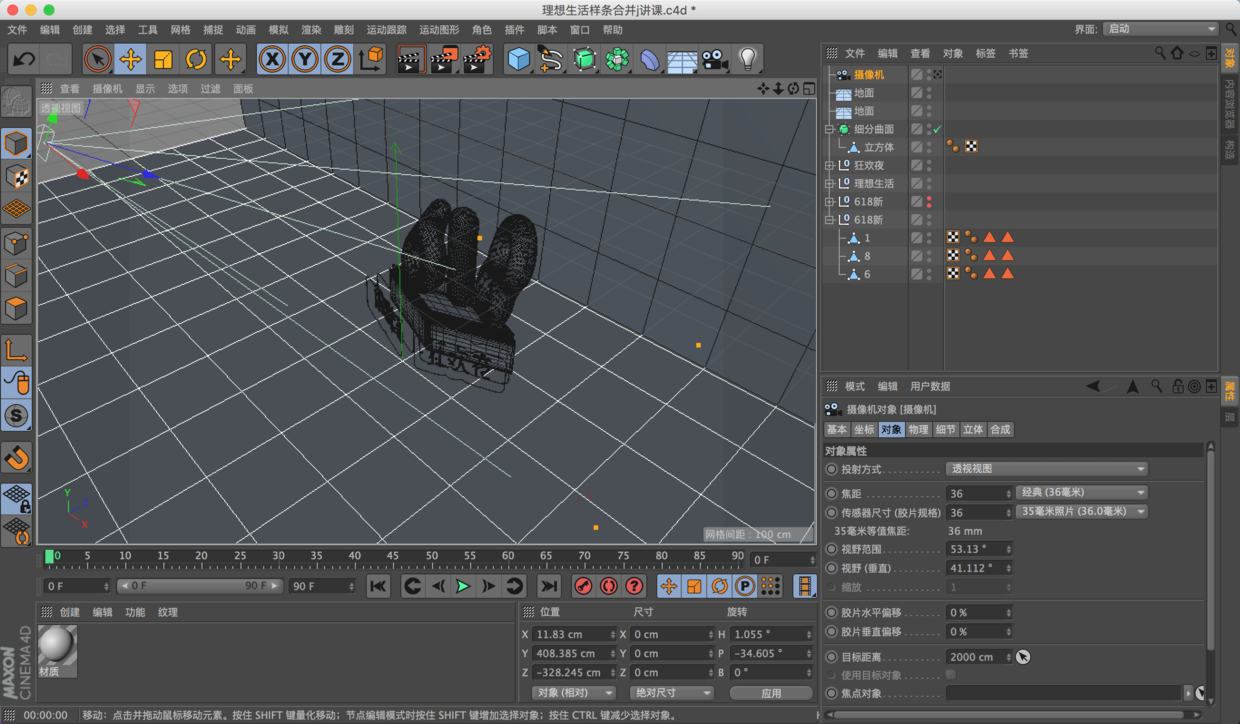
Task: Click the 0 F–90 F preview range slider
Action: (199, 586)
